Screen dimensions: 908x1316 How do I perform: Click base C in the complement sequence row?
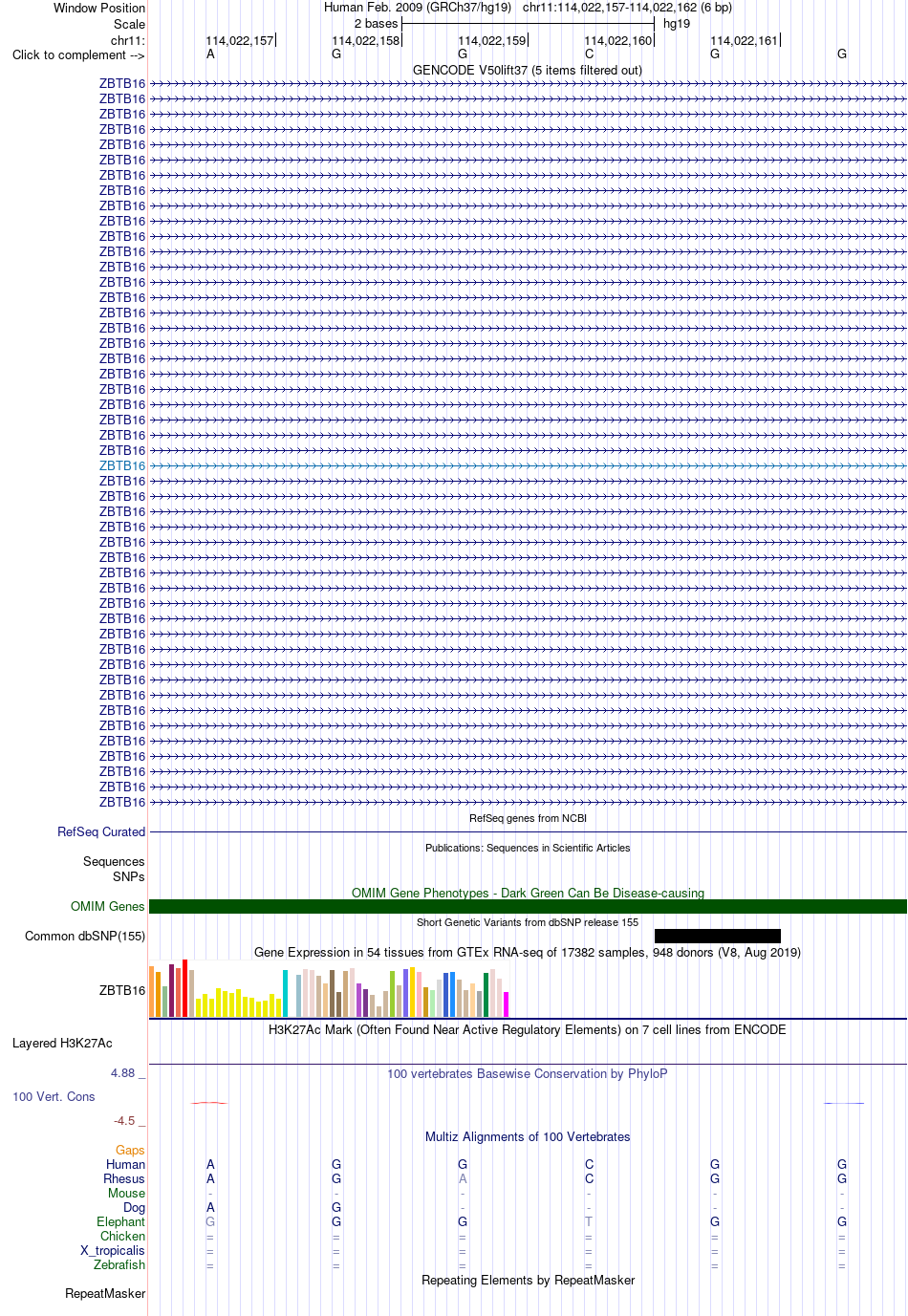(589, 54)
